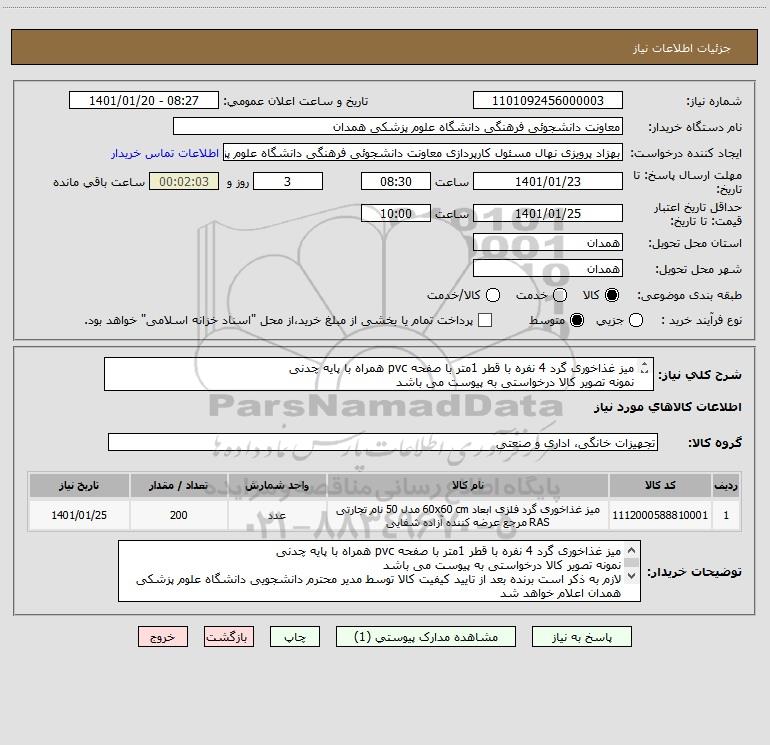Click the جزئیات اطلاعات نیاز header title
Viewport: 770px width, 745px height.
click(x=681, y=48)
